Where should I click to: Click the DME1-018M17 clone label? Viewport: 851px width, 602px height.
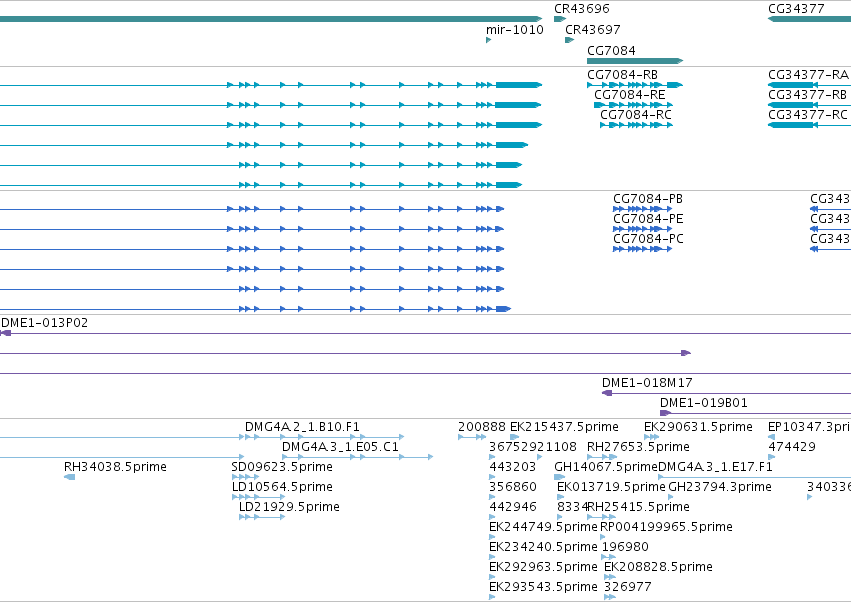[x=647, y=383]
